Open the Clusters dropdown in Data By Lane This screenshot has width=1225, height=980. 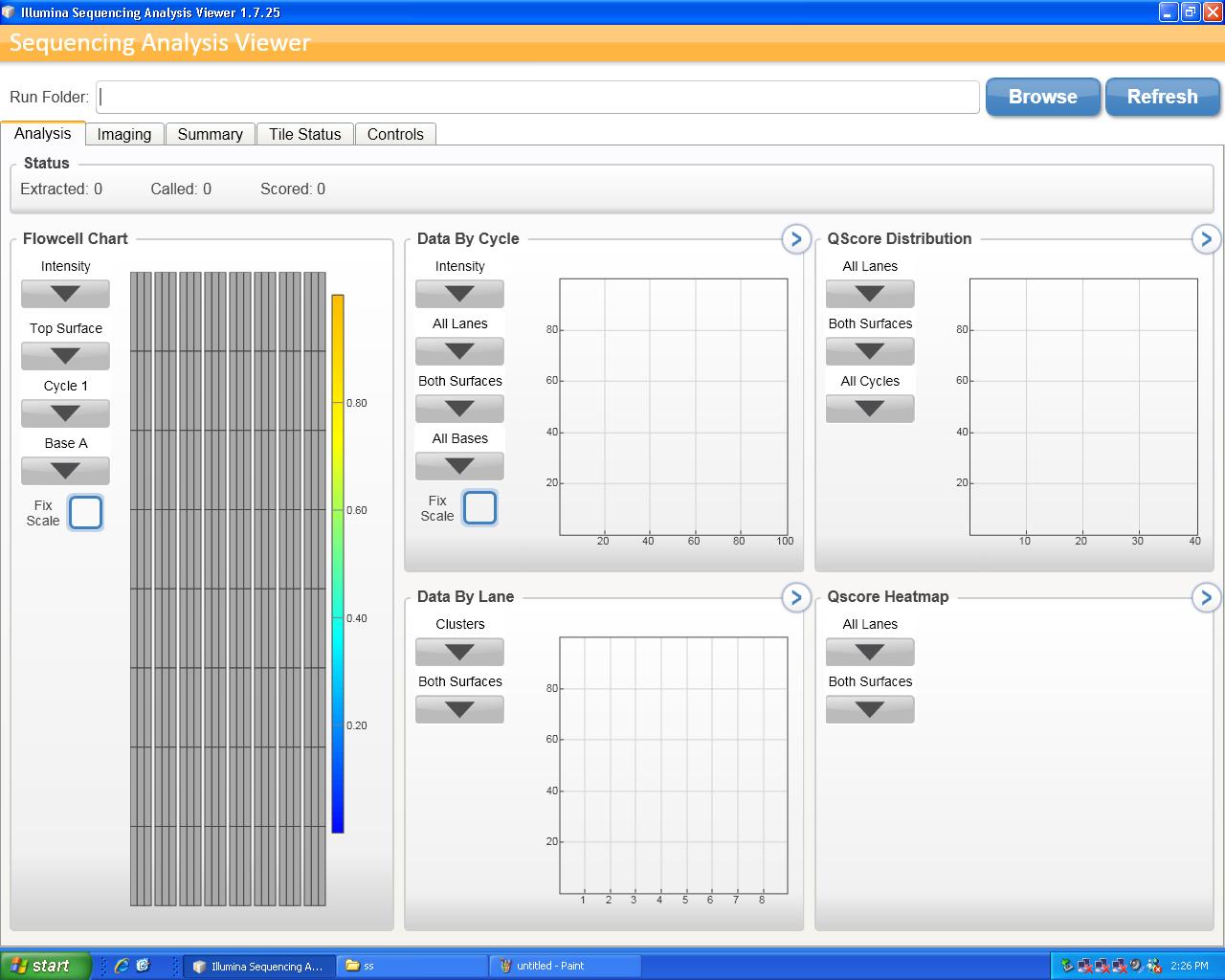point(459,652)
